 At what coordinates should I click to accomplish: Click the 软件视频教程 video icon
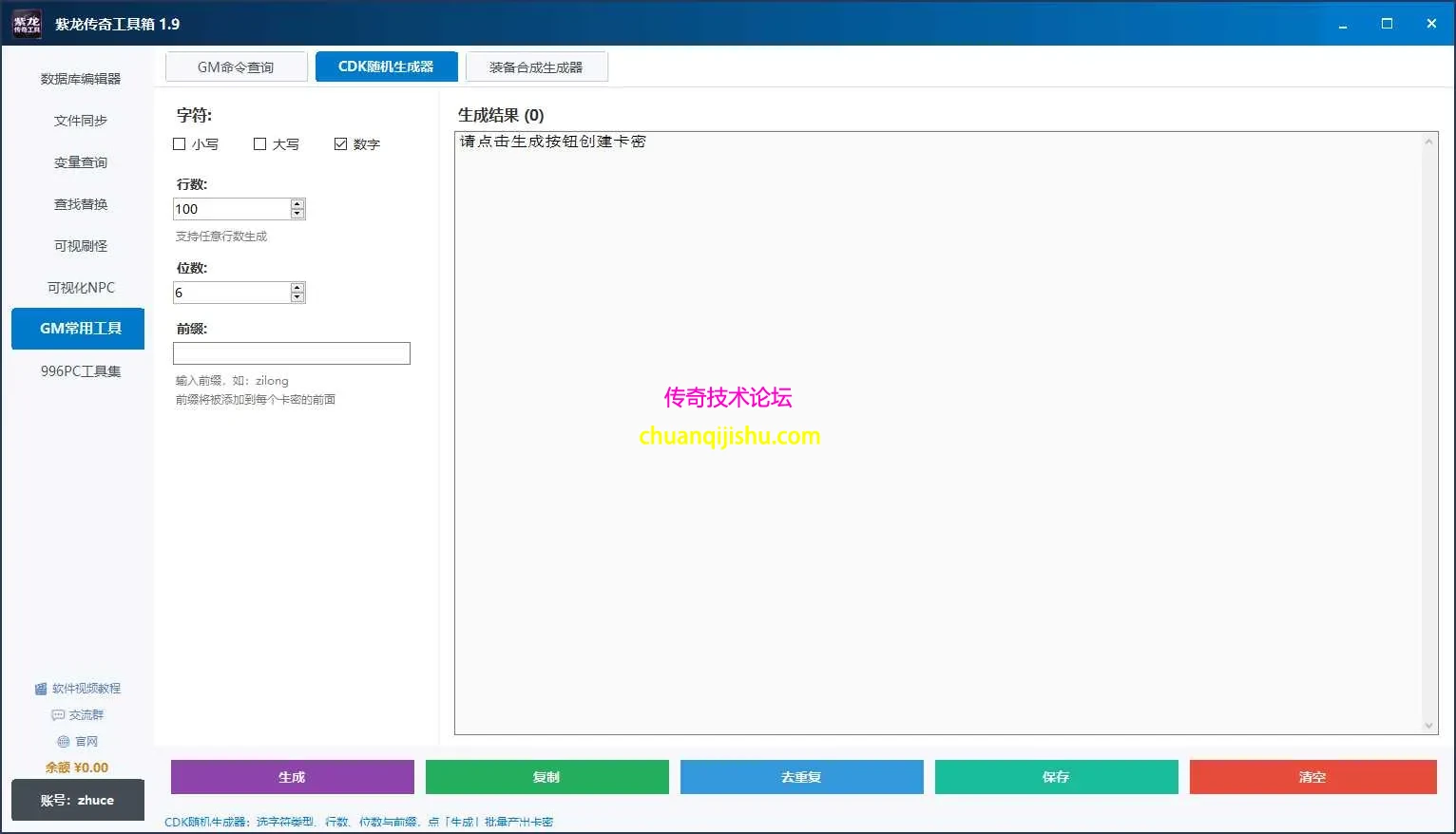pyautogui.click(x=41, y=689)
